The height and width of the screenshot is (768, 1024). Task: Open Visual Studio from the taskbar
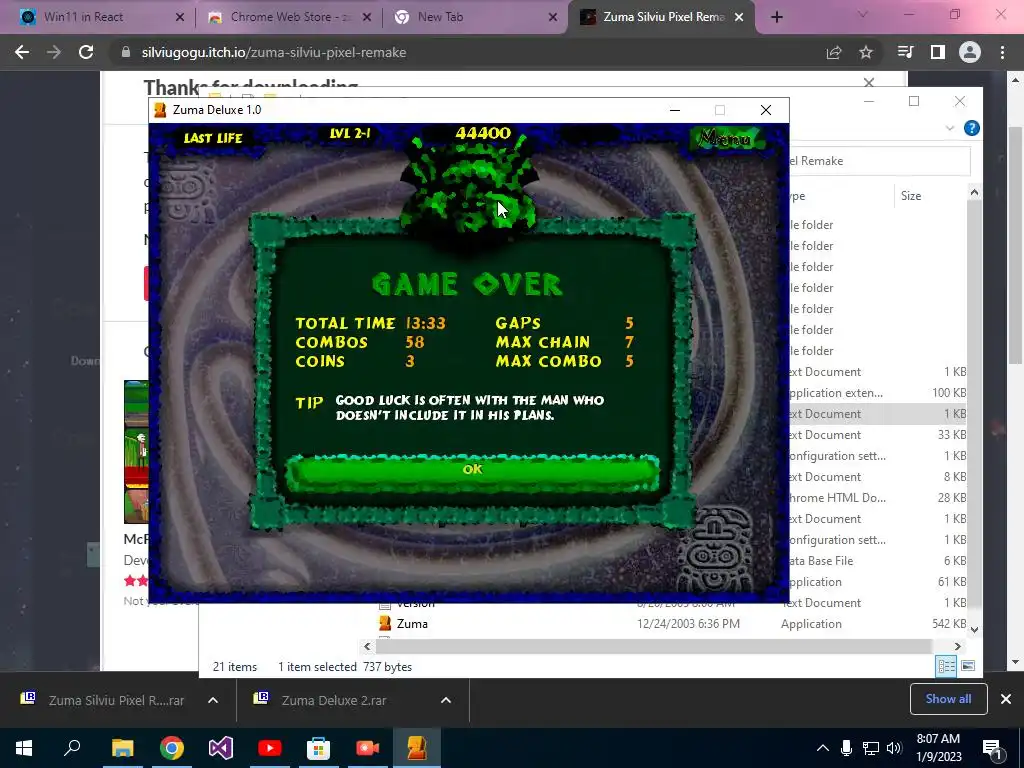tap(221, 748)
